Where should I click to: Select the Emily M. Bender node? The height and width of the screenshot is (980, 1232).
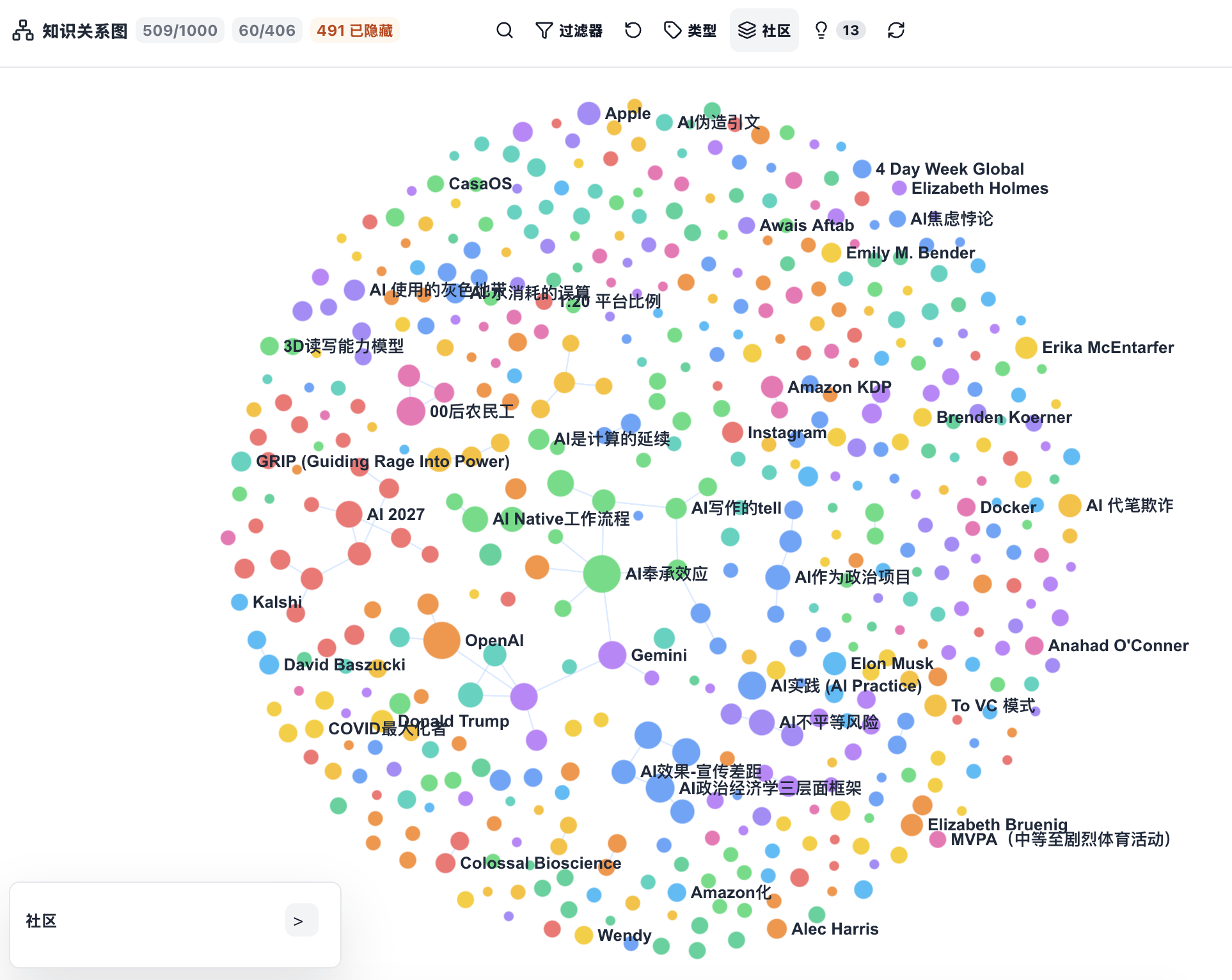pyautogui.click(x=831, y=253)
